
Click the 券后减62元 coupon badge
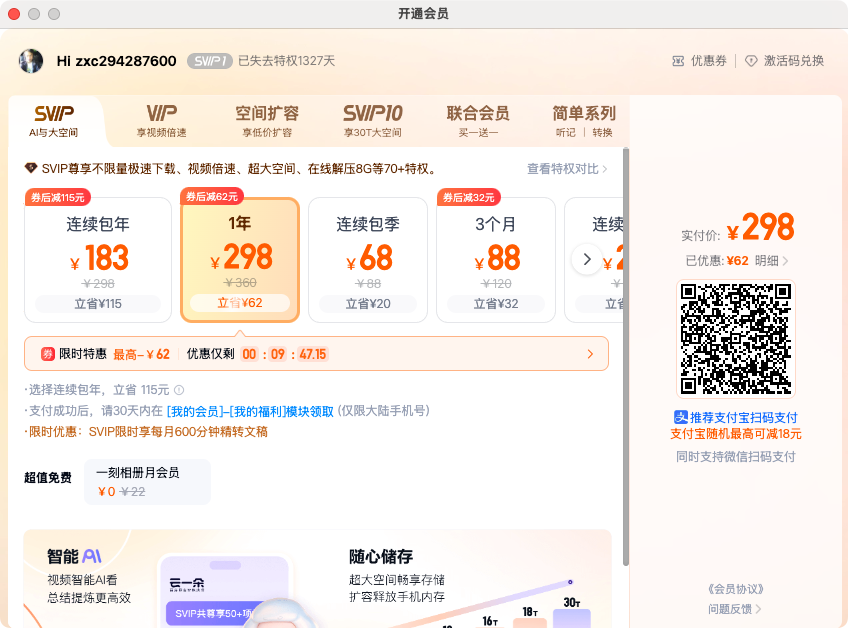tap(212, 196)
